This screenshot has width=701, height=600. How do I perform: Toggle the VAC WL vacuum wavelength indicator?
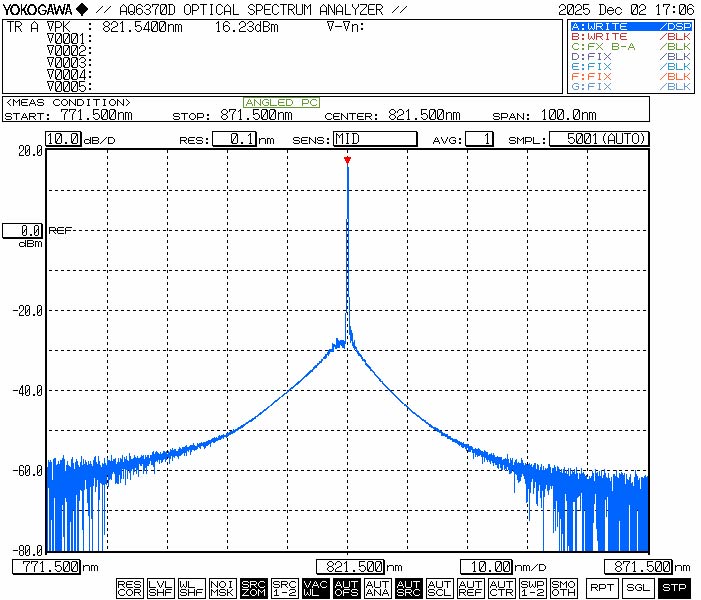tap(315, 588)
